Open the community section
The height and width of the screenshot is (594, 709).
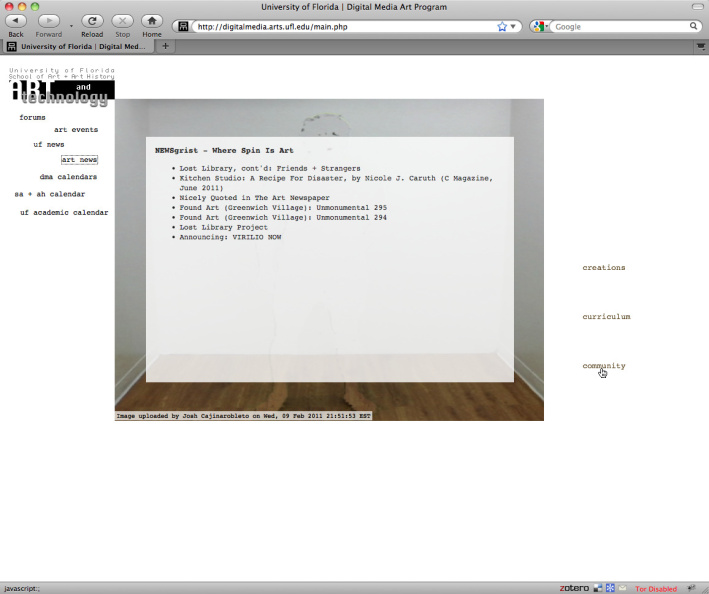pos(604,366)
